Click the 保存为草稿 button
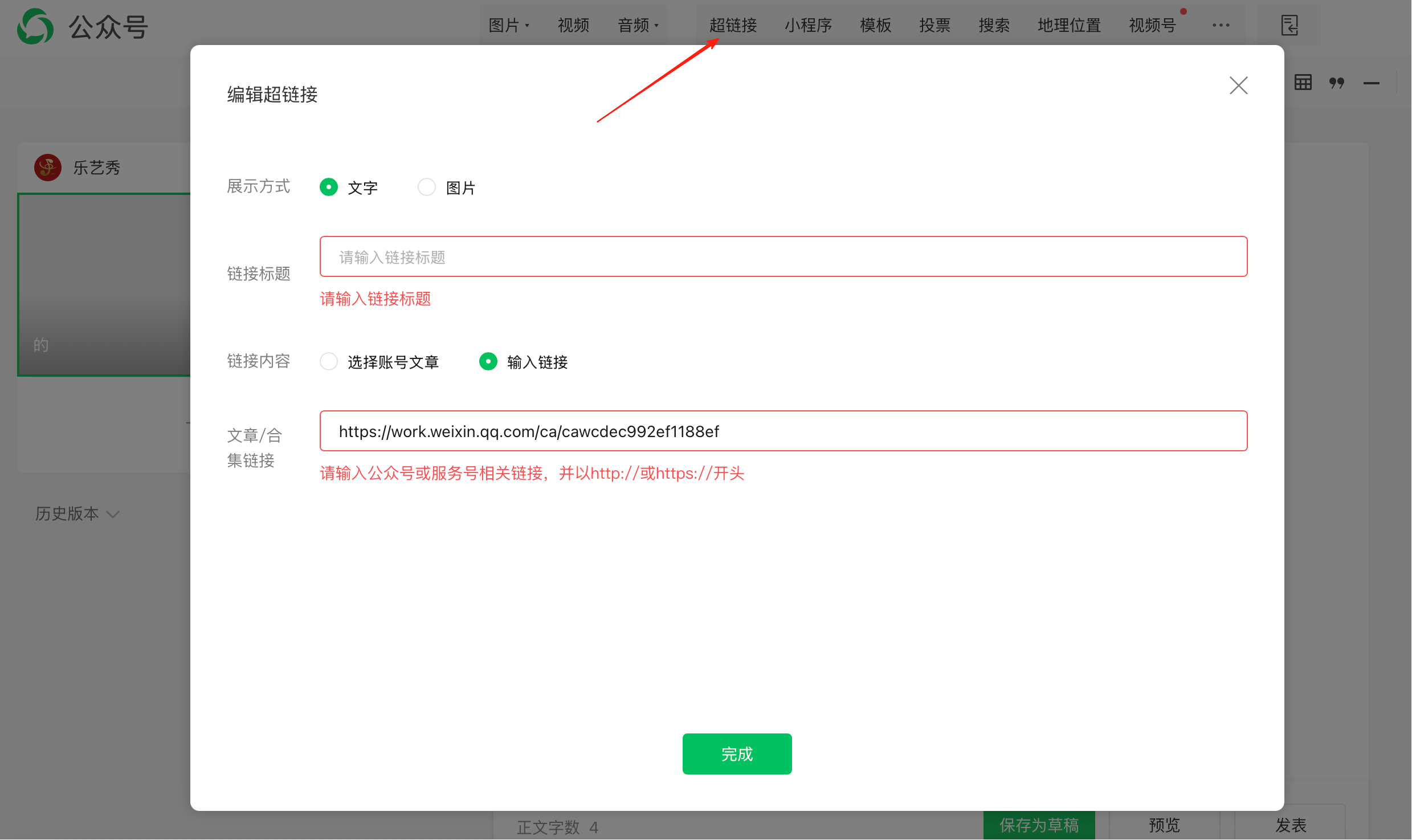This screenshot has height=840, width=1412. click(x=1039, y=825)
